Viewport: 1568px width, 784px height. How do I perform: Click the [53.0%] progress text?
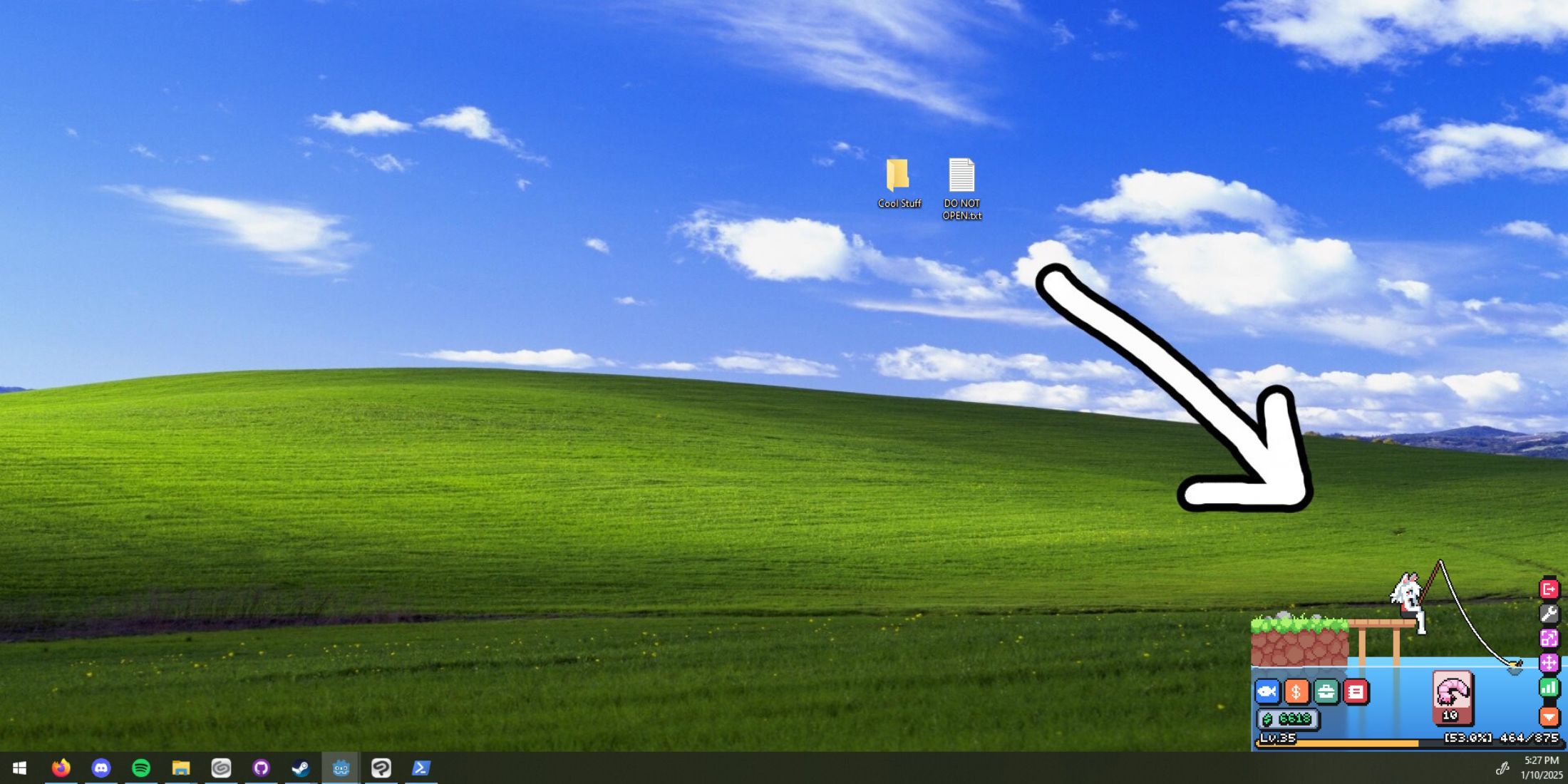pos(1468,738)
